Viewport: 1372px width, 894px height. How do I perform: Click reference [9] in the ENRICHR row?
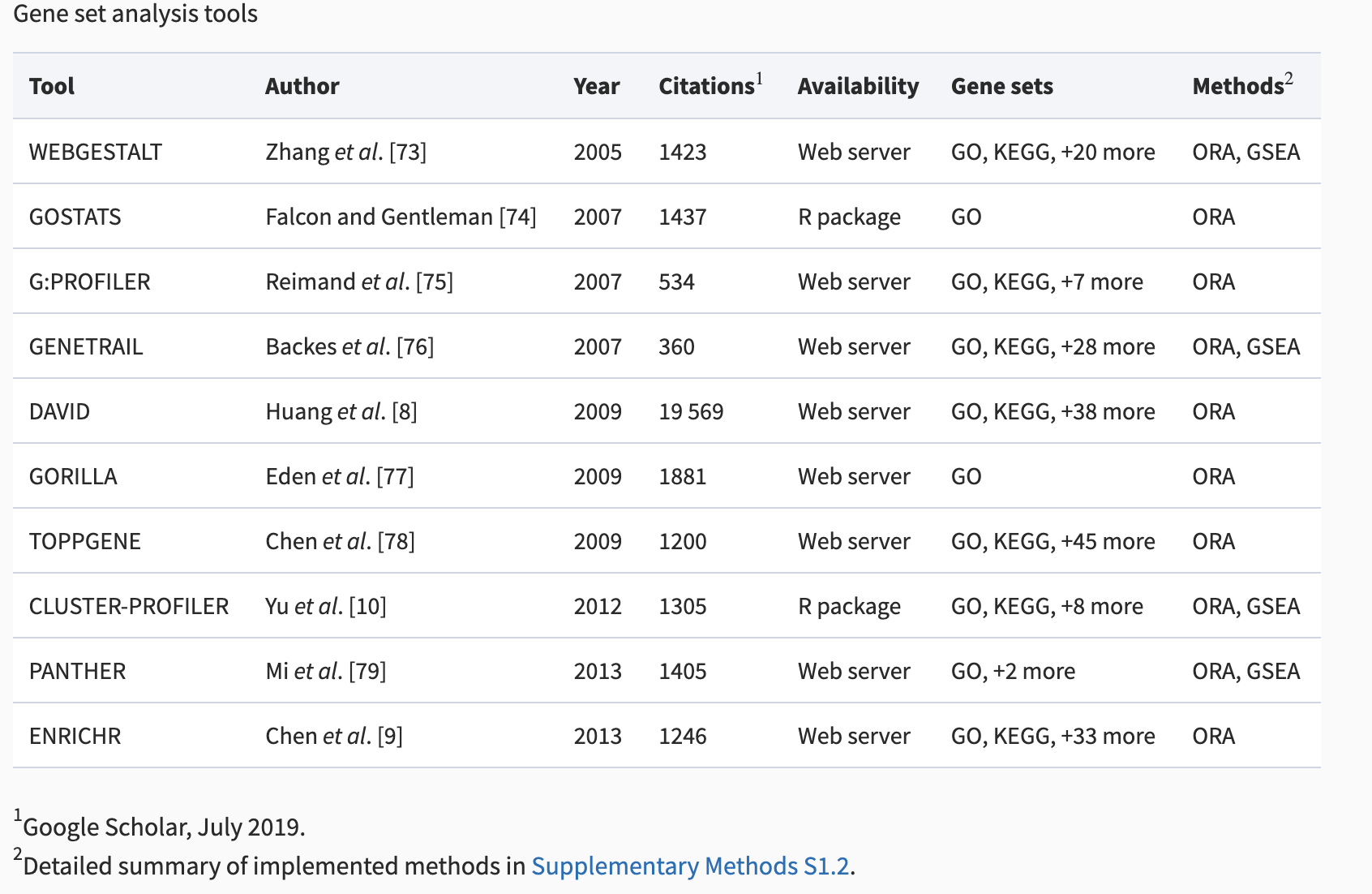[390, 737]
